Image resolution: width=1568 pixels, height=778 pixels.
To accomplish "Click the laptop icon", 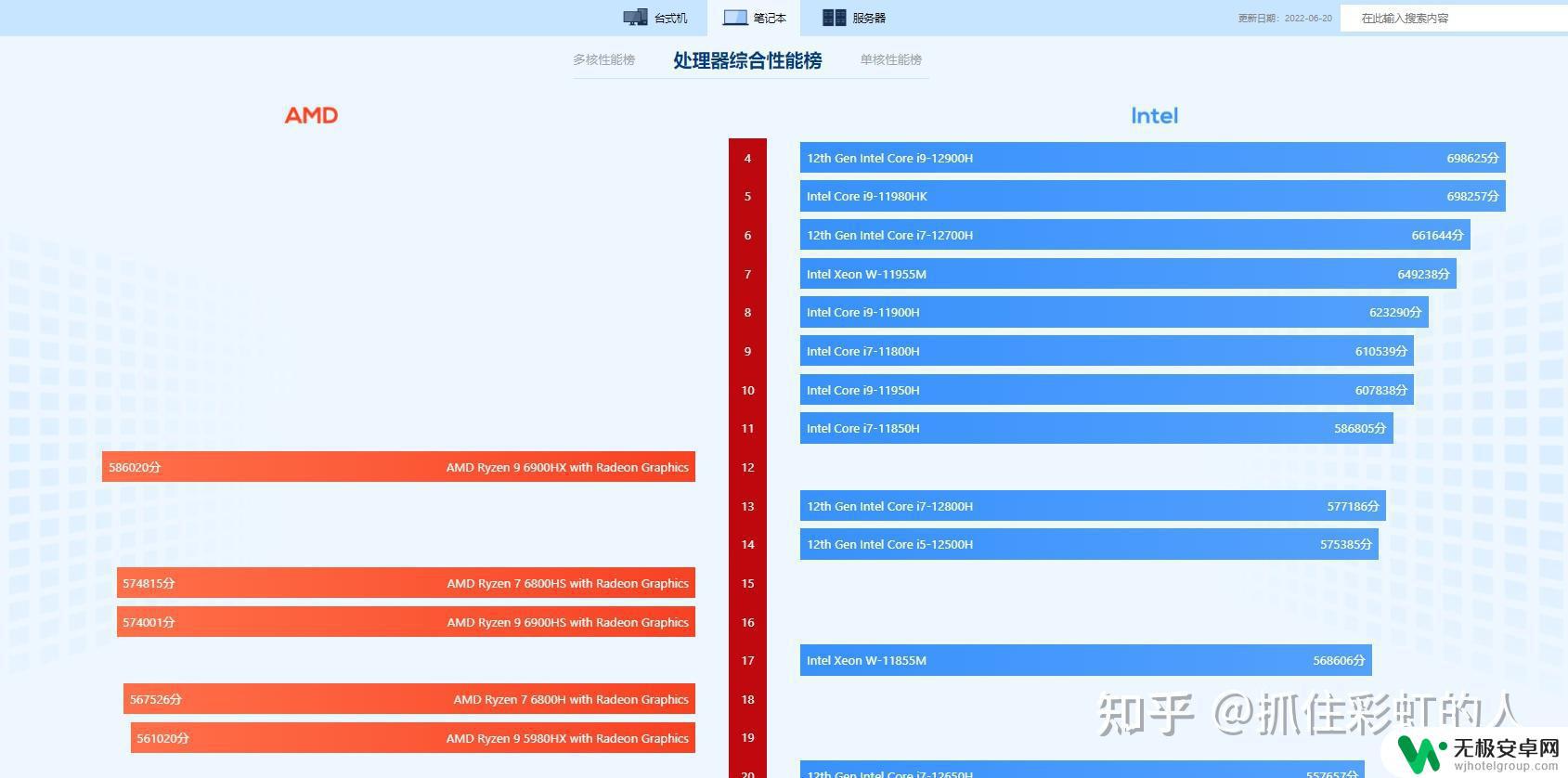I will point(735,17).
